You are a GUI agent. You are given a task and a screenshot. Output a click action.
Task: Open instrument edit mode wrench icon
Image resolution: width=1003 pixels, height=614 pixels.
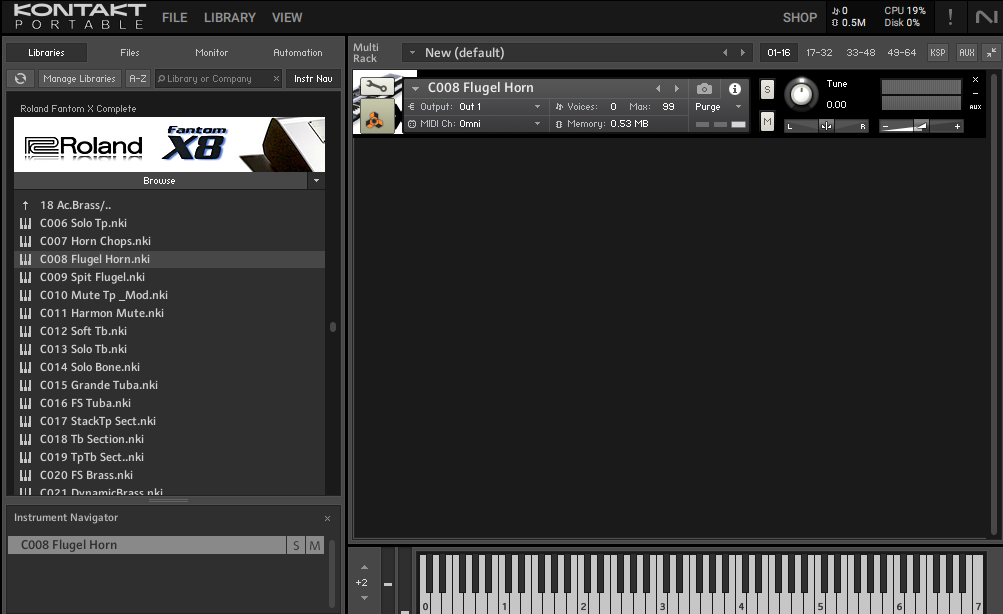376,87
